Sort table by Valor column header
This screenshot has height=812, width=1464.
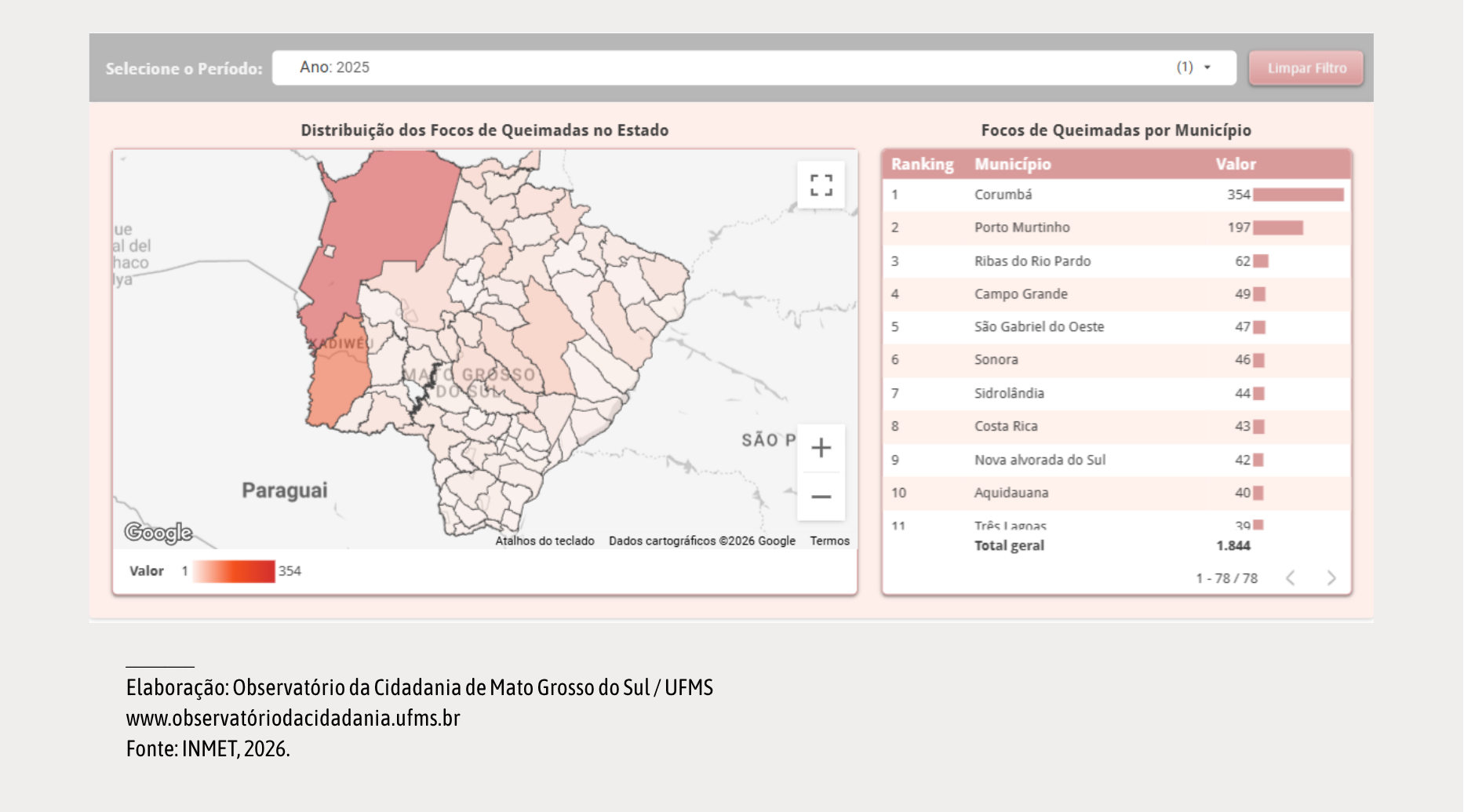1236,164
